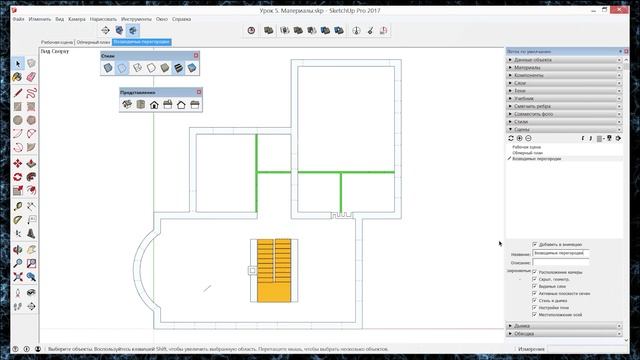Expand the 'Слои' tray panel
This screenshot has width=640, height=360.
pos(564,83)
